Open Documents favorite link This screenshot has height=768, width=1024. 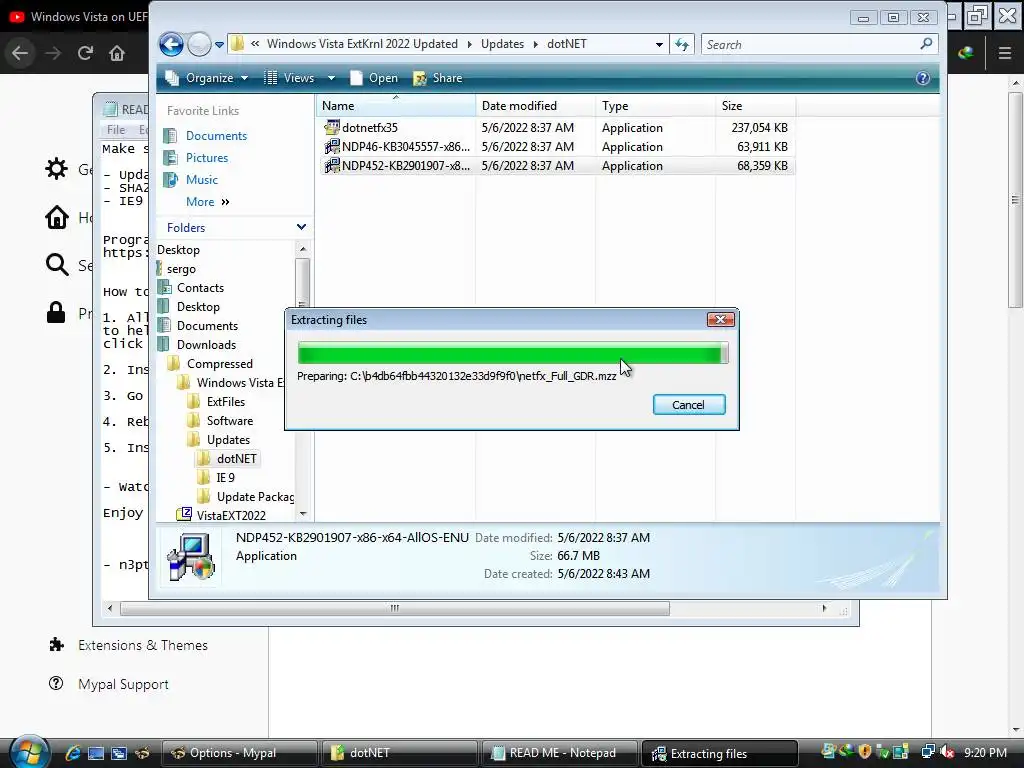point(216,136)
